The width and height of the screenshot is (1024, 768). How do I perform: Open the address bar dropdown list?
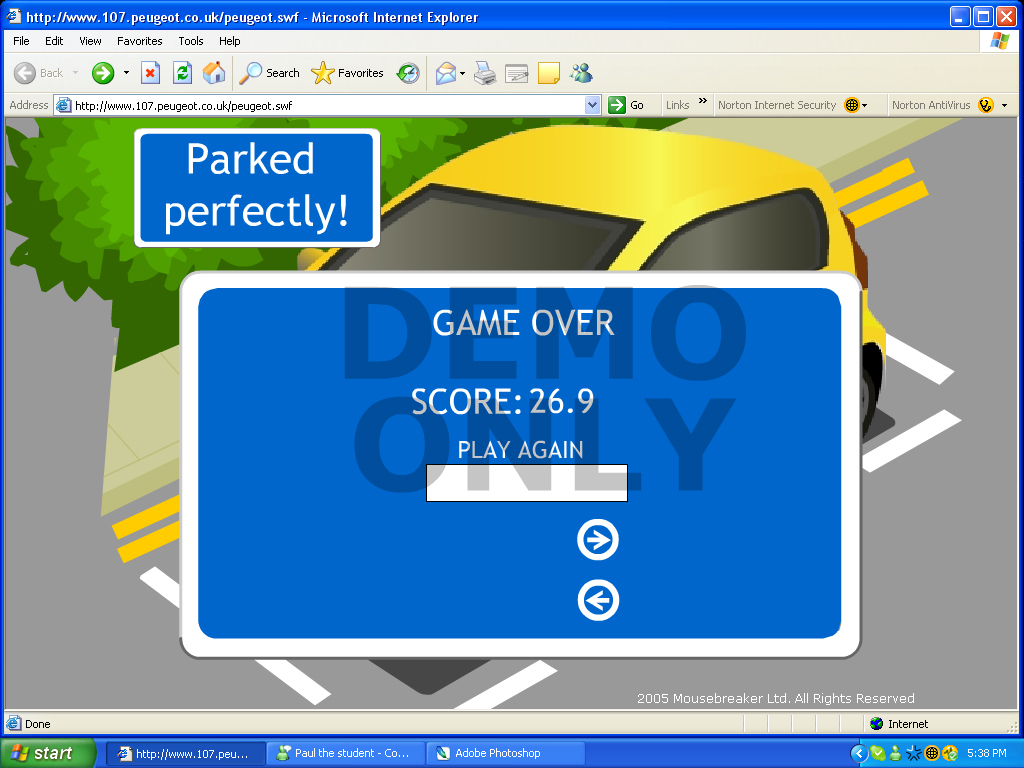coord(592,105)
